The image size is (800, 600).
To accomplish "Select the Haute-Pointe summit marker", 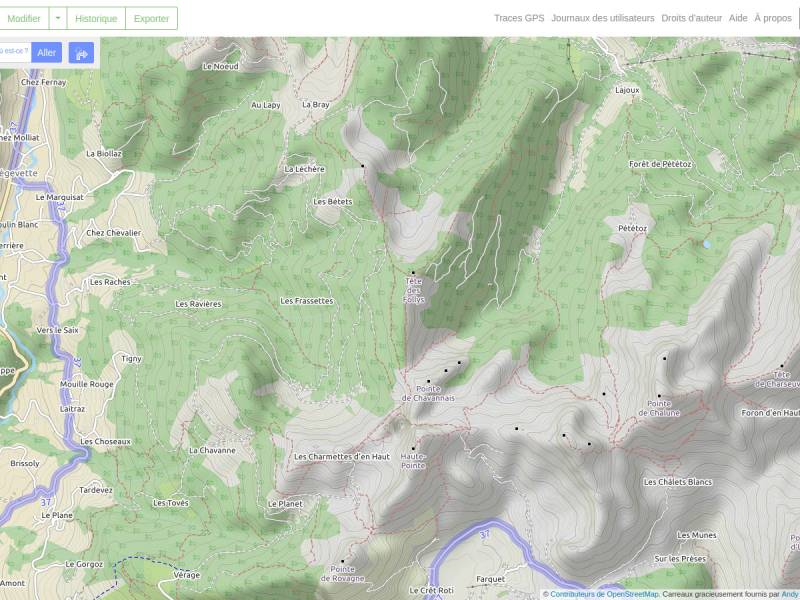I will (x=413, y=449).
